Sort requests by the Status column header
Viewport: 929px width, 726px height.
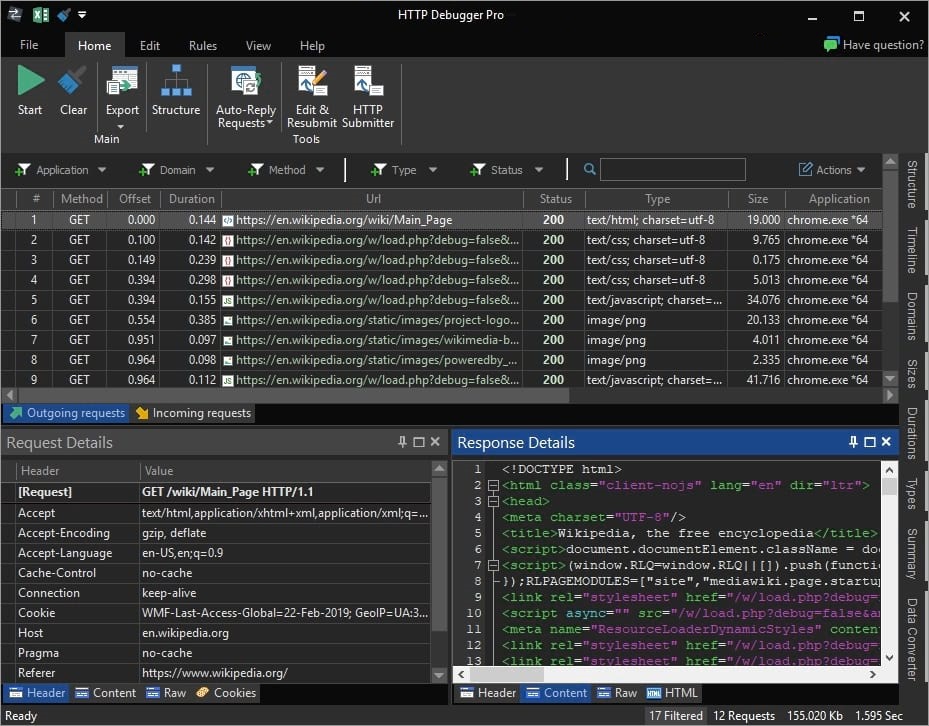pos(555,199)
